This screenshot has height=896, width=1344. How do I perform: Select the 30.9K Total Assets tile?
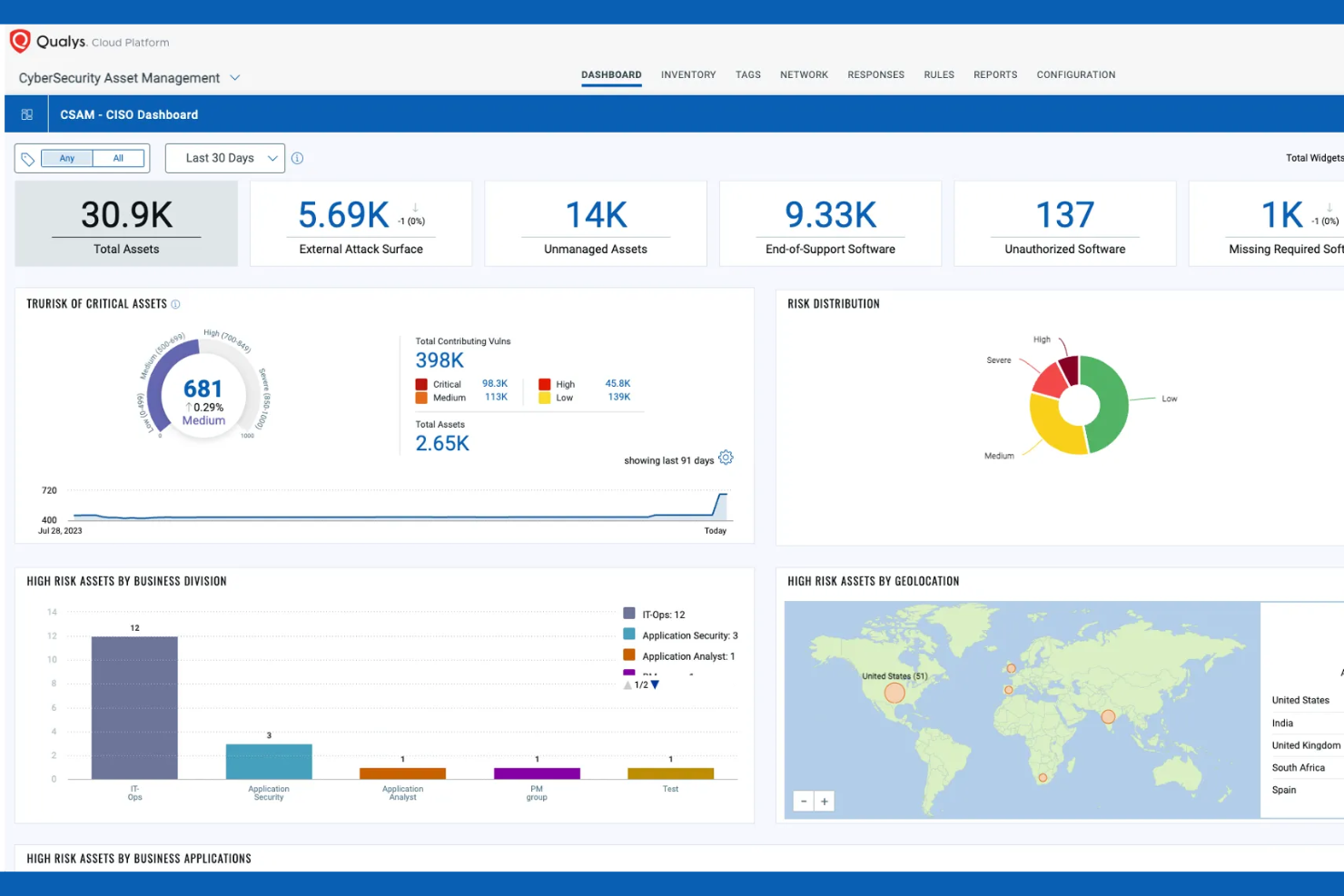[x=125, y=223]
